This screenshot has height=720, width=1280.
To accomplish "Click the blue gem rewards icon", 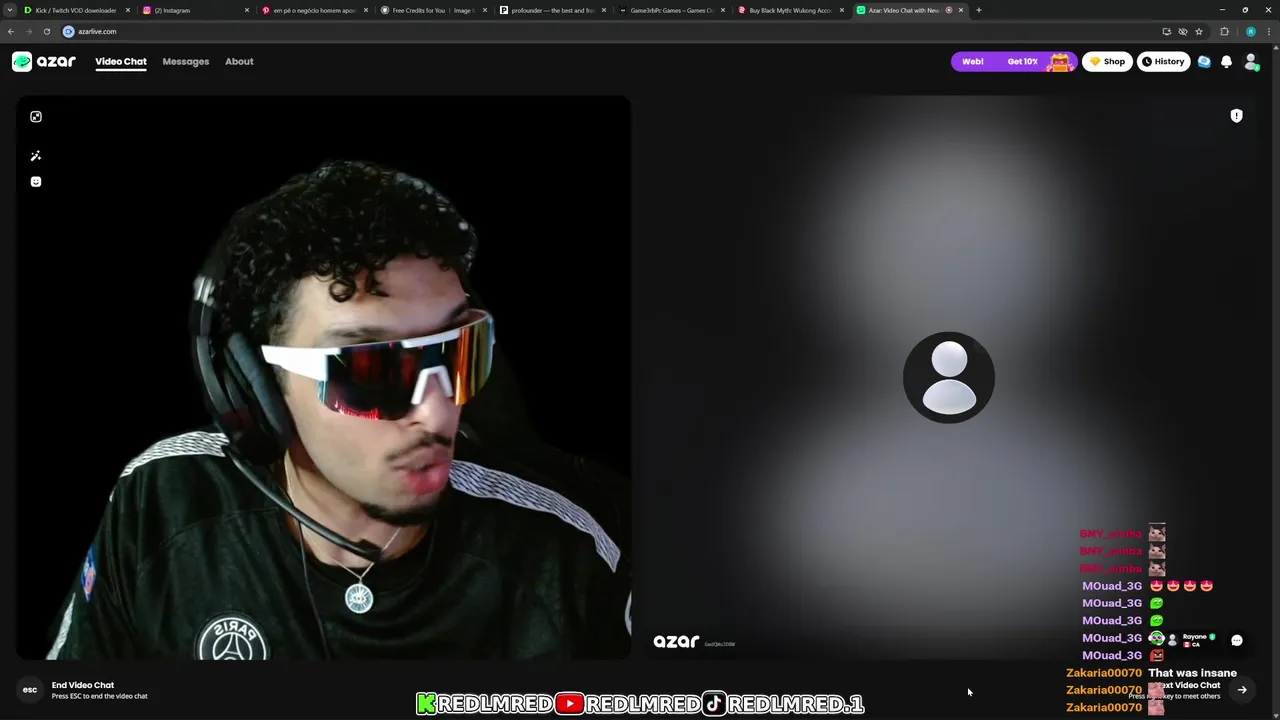I will (x=1204, y=61).
